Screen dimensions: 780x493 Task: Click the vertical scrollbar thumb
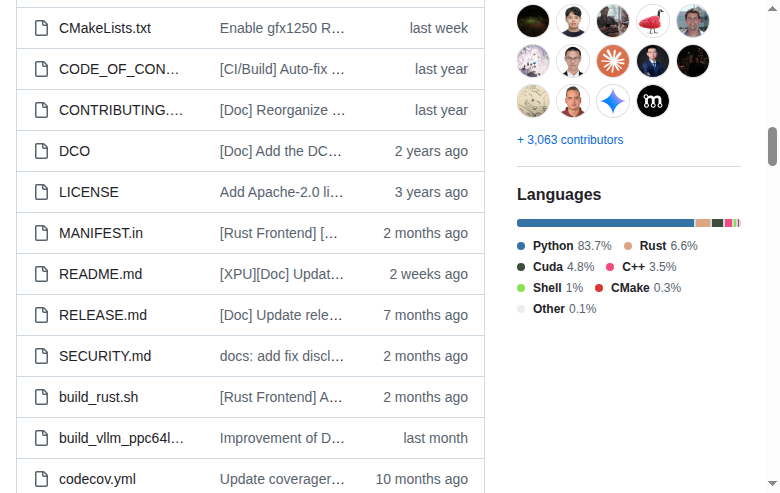(x=772, y=147)
